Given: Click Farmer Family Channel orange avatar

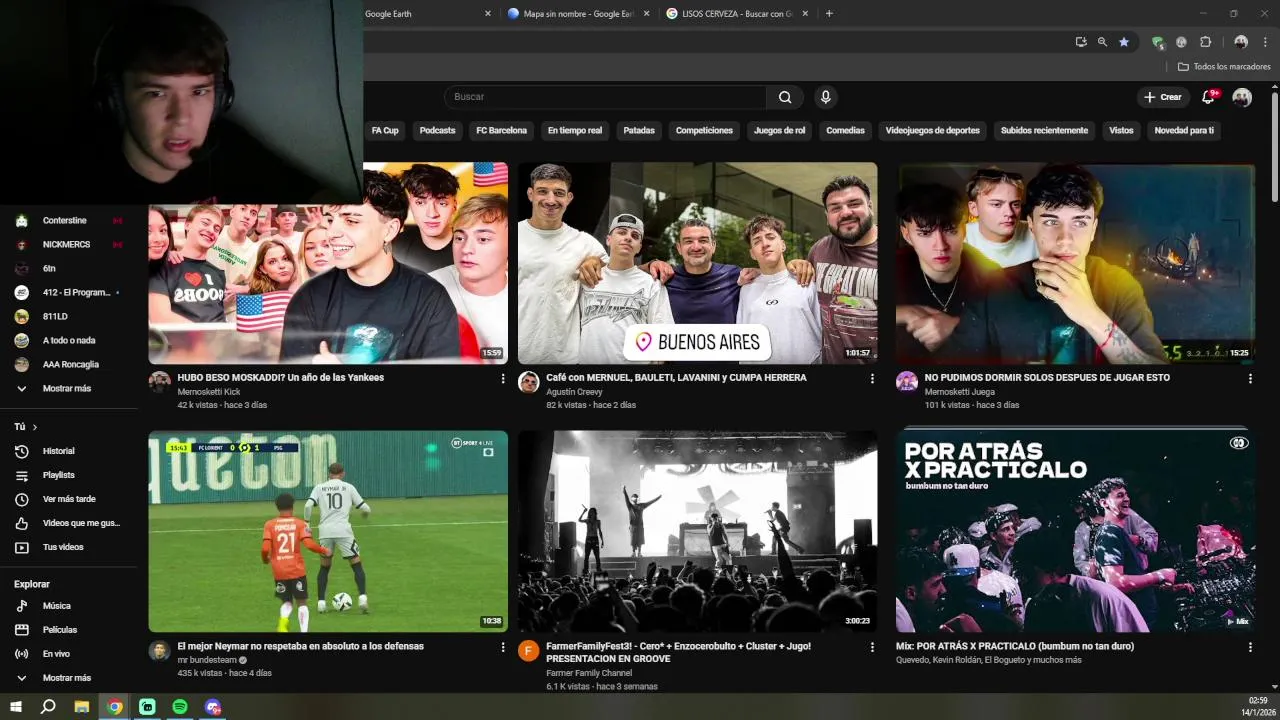Looking at the screenshot, I should [x=529, y=651].
